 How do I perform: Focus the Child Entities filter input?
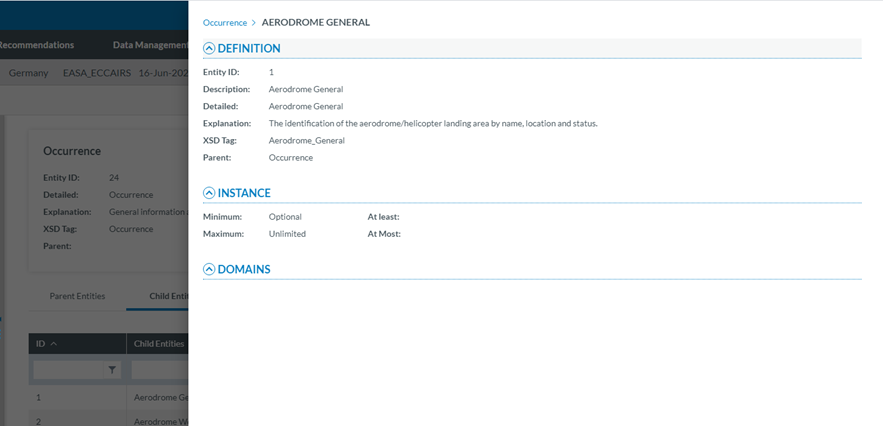(160, 370)
